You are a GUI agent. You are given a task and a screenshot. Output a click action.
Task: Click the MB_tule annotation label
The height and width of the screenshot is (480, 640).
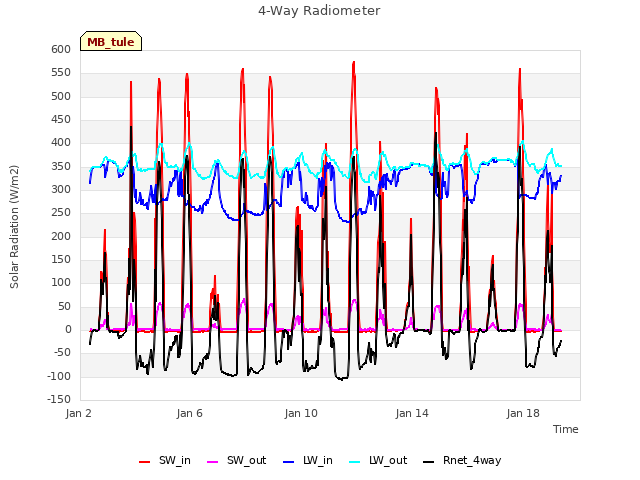pyautogui.click(x=111, y=42)
